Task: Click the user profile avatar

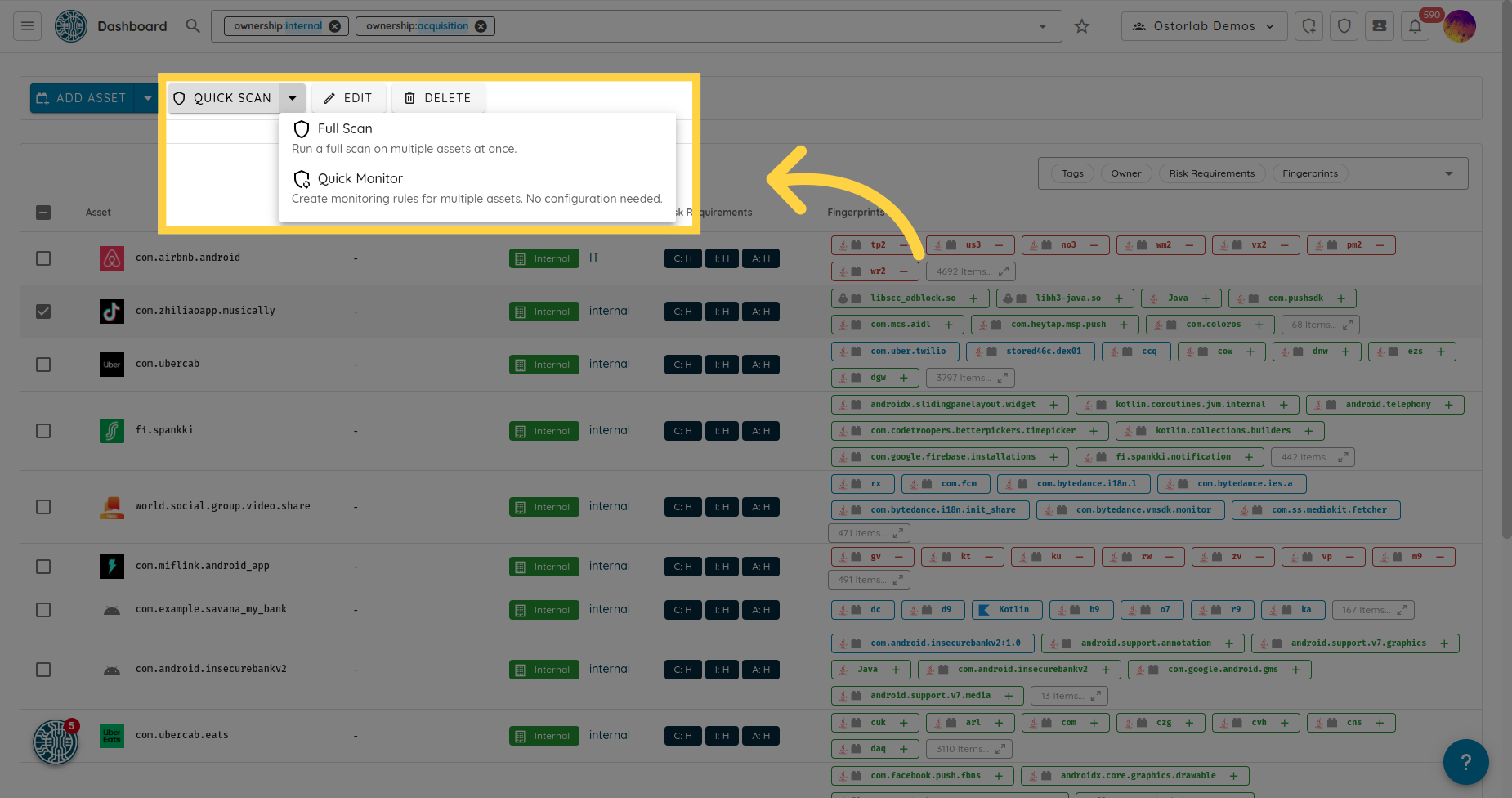Action: [x=1459, y=26]
